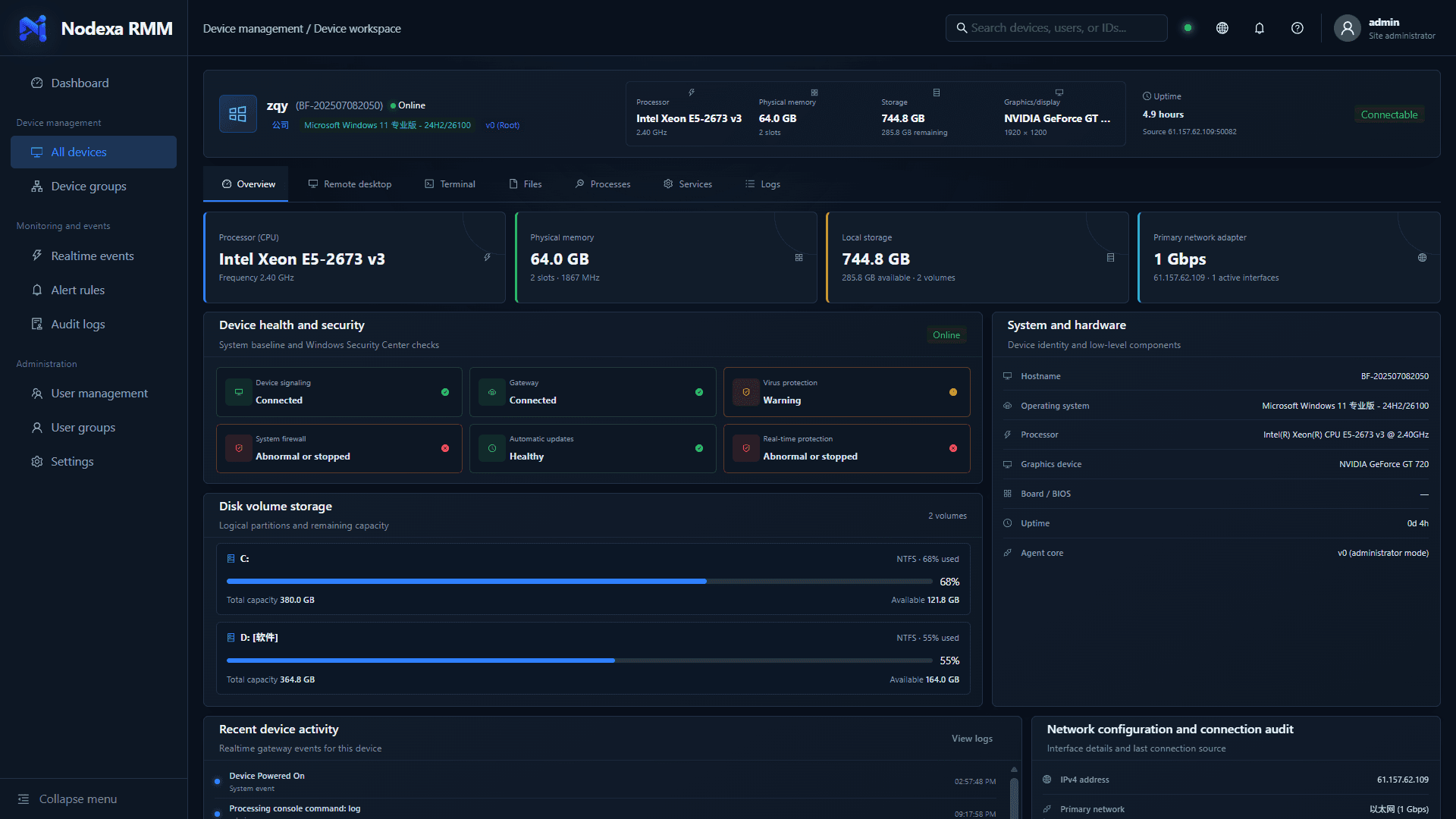Open the language globe icon in header
Viewport: 1456px width, 819px height.
tap(1222, 28)
